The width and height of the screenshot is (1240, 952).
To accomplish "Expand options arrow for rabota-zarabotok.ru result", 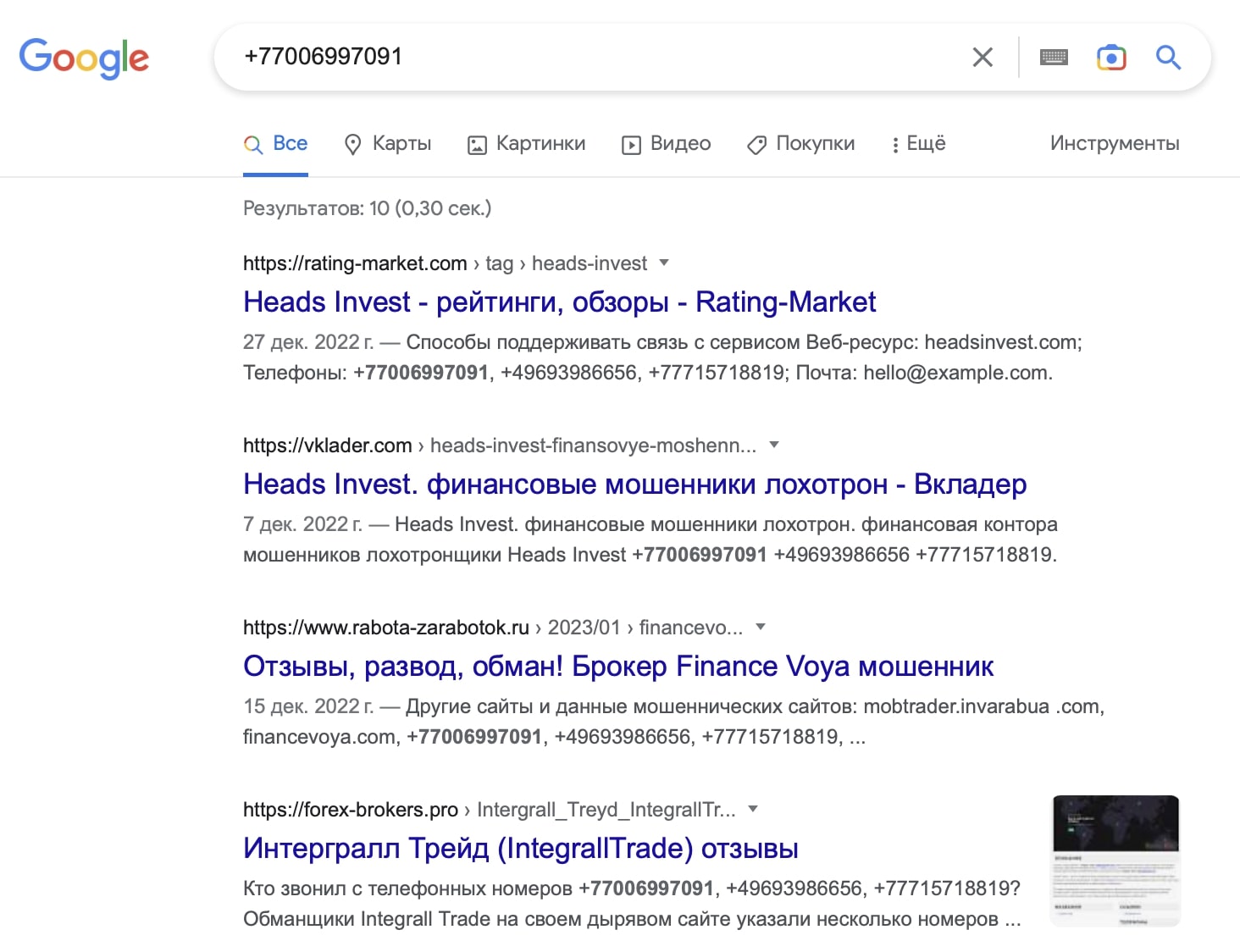I will pyautogui.click(x=760, y=627).
